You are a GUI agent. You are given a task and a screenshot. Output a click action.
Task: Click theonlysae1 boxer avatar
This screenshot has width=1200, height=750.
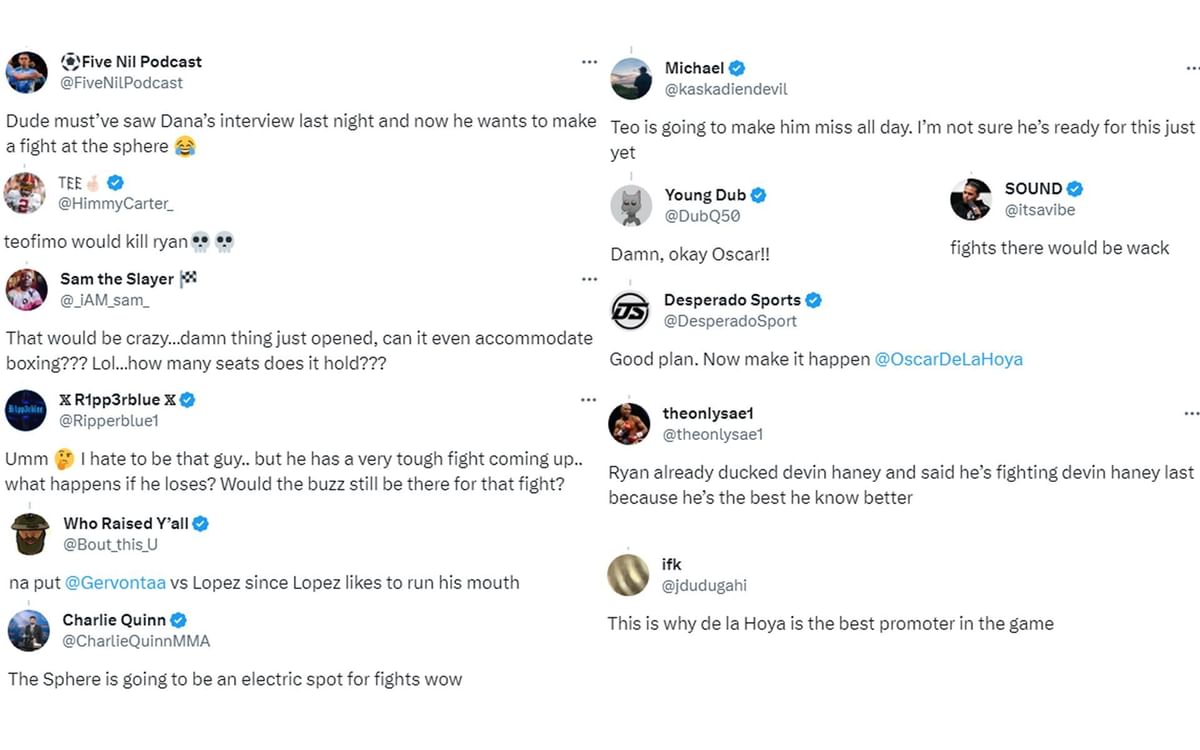629,424
